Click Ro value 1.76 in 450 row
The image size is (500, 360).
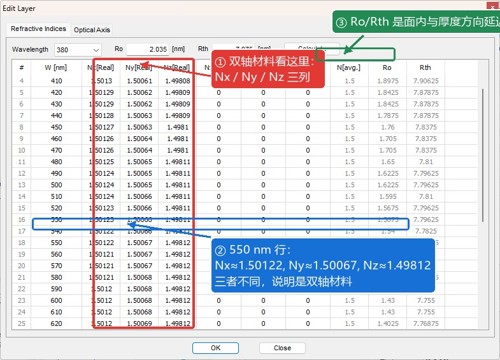coord(388,127)
